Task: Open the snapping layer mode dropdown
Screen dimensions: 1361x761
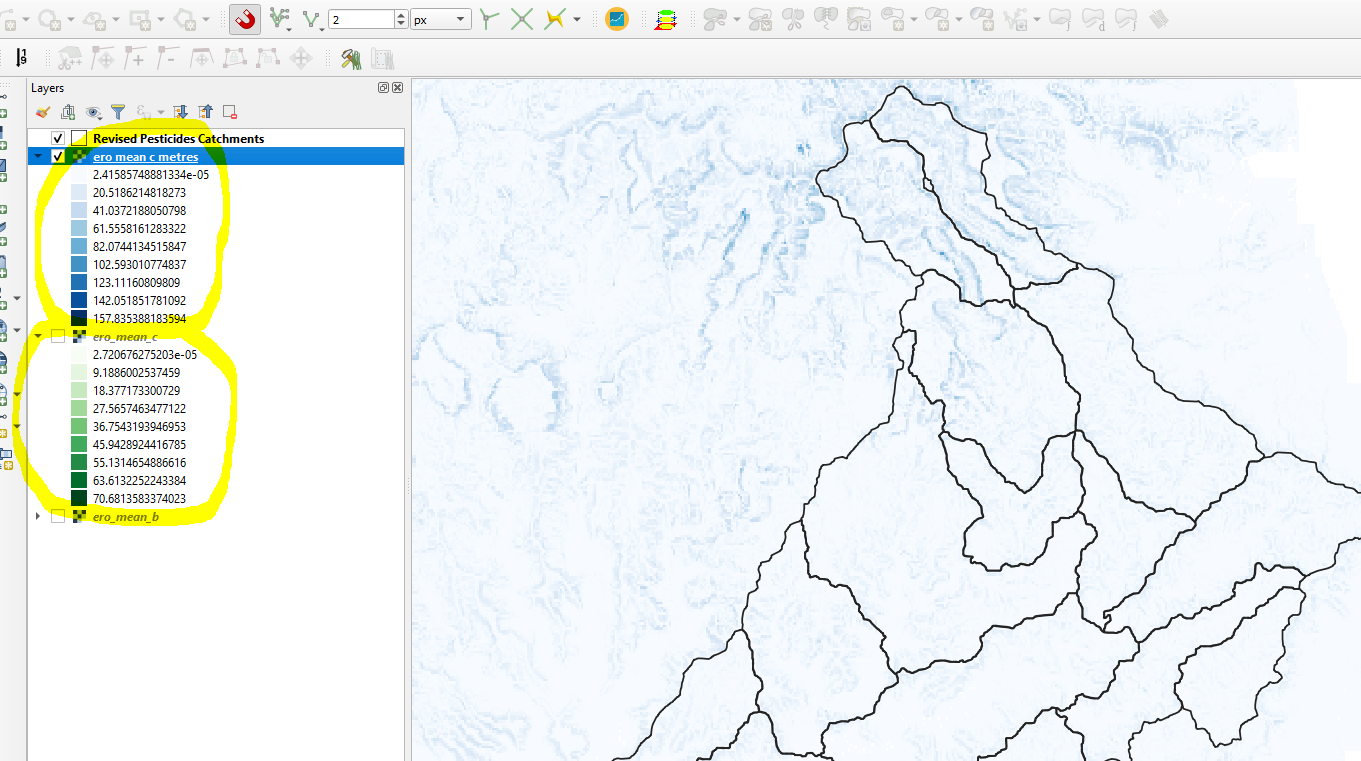Action: [x=281, y=19]
